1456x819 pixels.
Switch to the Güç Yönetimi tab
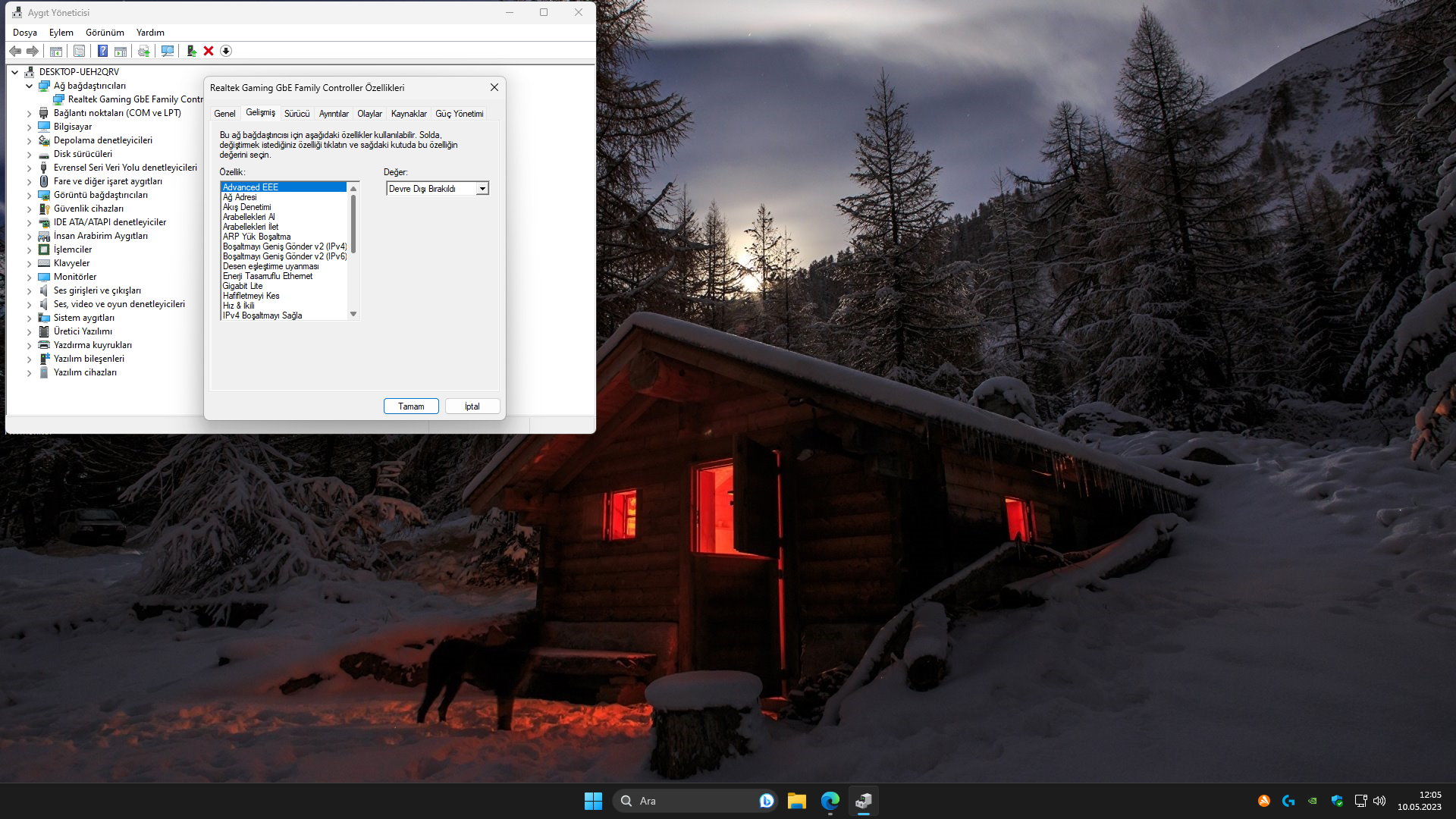tap(459, 114)
